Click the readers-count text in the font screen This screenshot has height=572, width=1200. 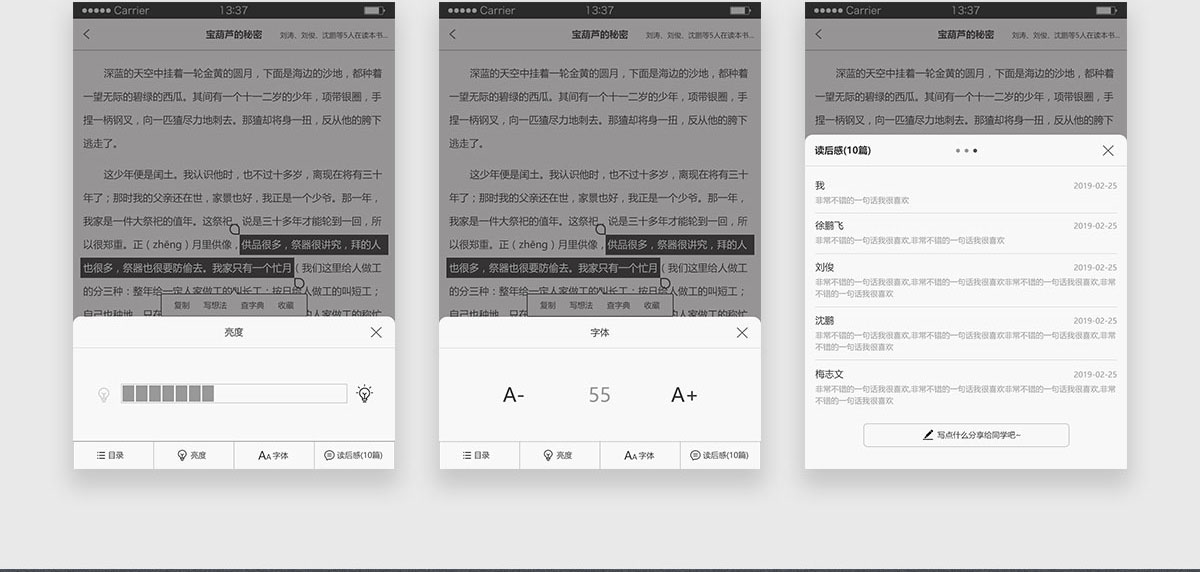[699, 35]
